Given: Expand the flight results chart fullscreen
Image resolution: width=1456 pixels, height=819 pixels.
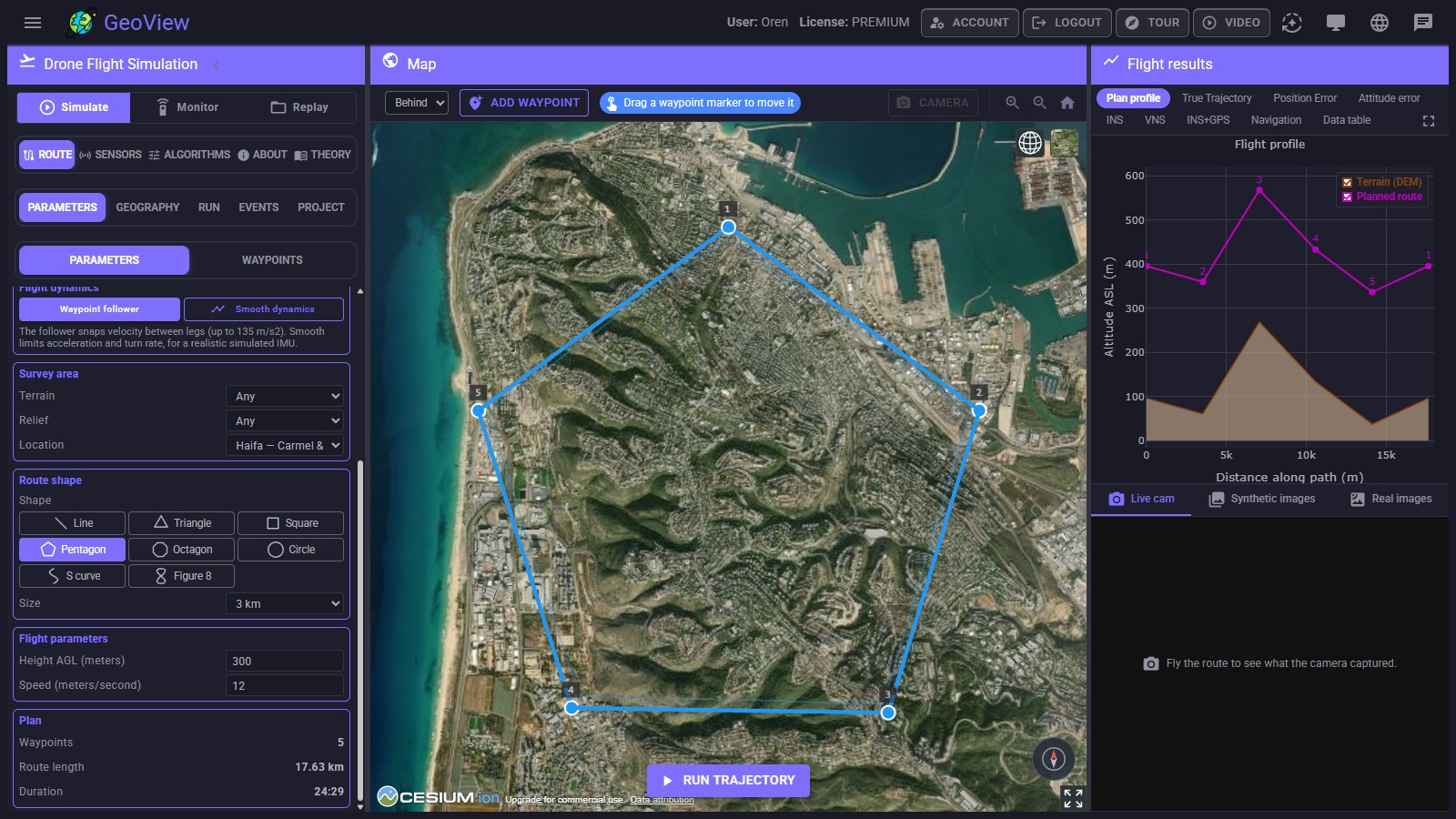Looking at the screenshot, I should [1429, 121].
